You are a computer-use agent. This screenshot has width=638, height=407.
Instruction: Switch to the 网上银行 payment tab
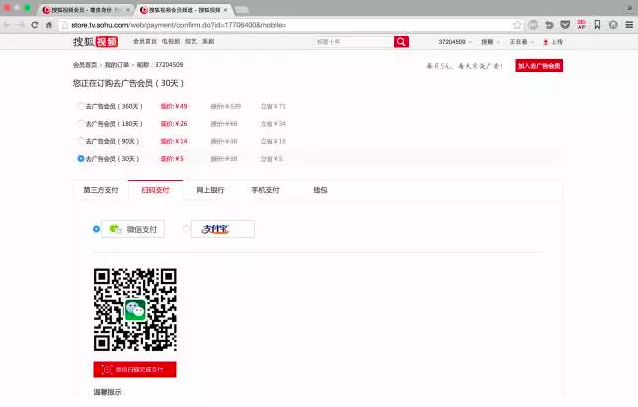click(210, 190)
